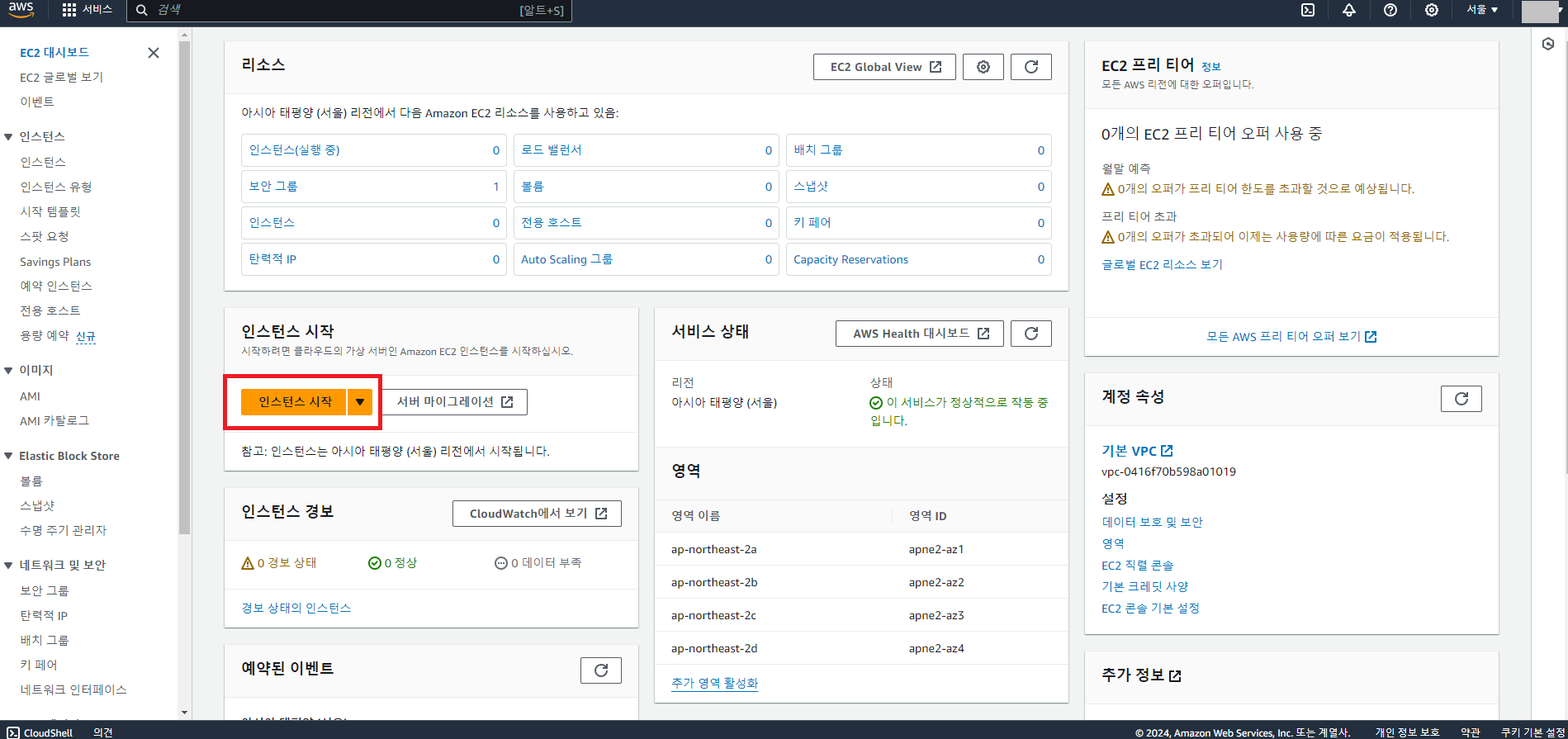Collapse the 인스턴스 sidebar section

pos(8,137)
